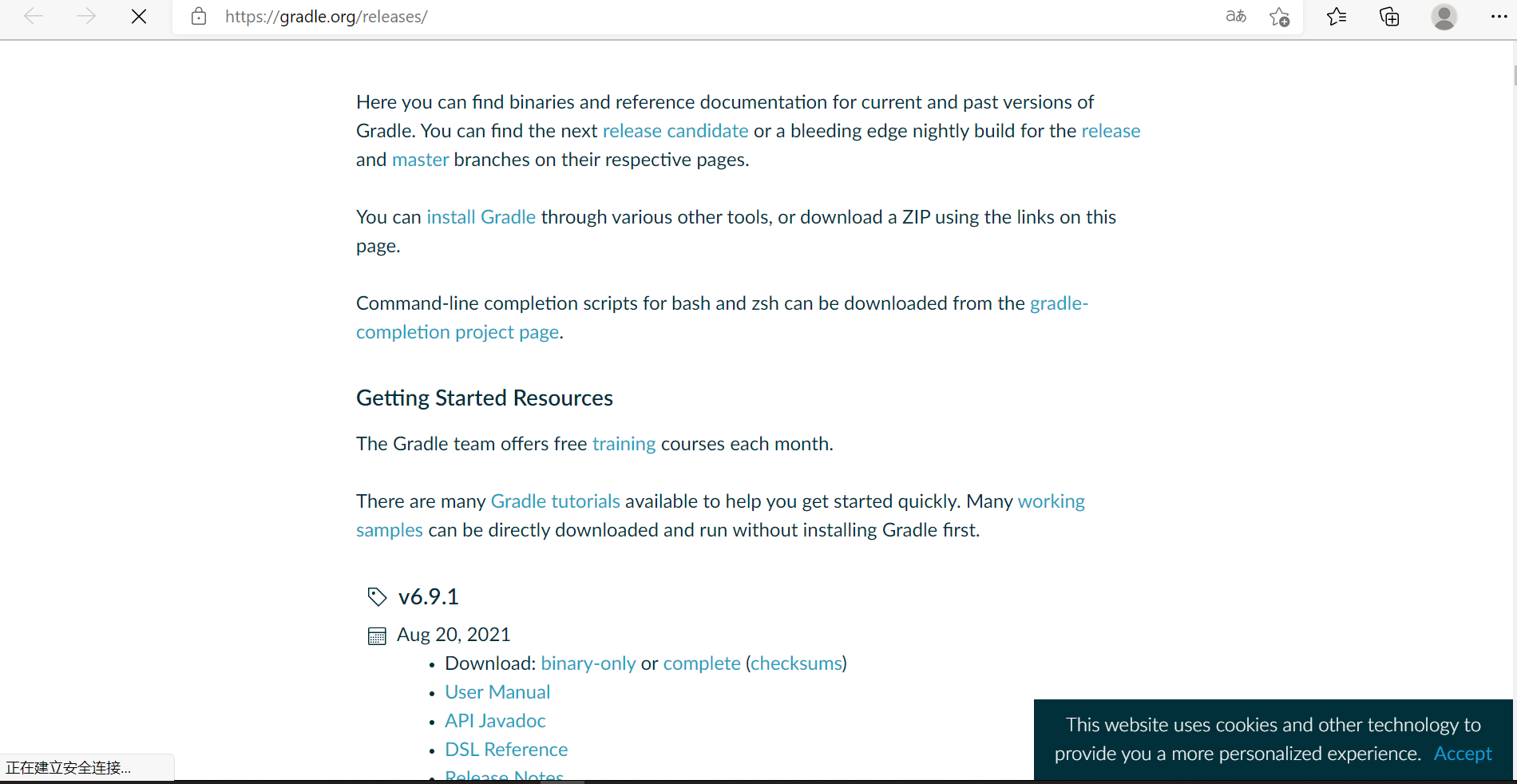1517x784 pixels.
Task: Open the release candidate link
Action: pyautogui.click(x=675, y=130)
